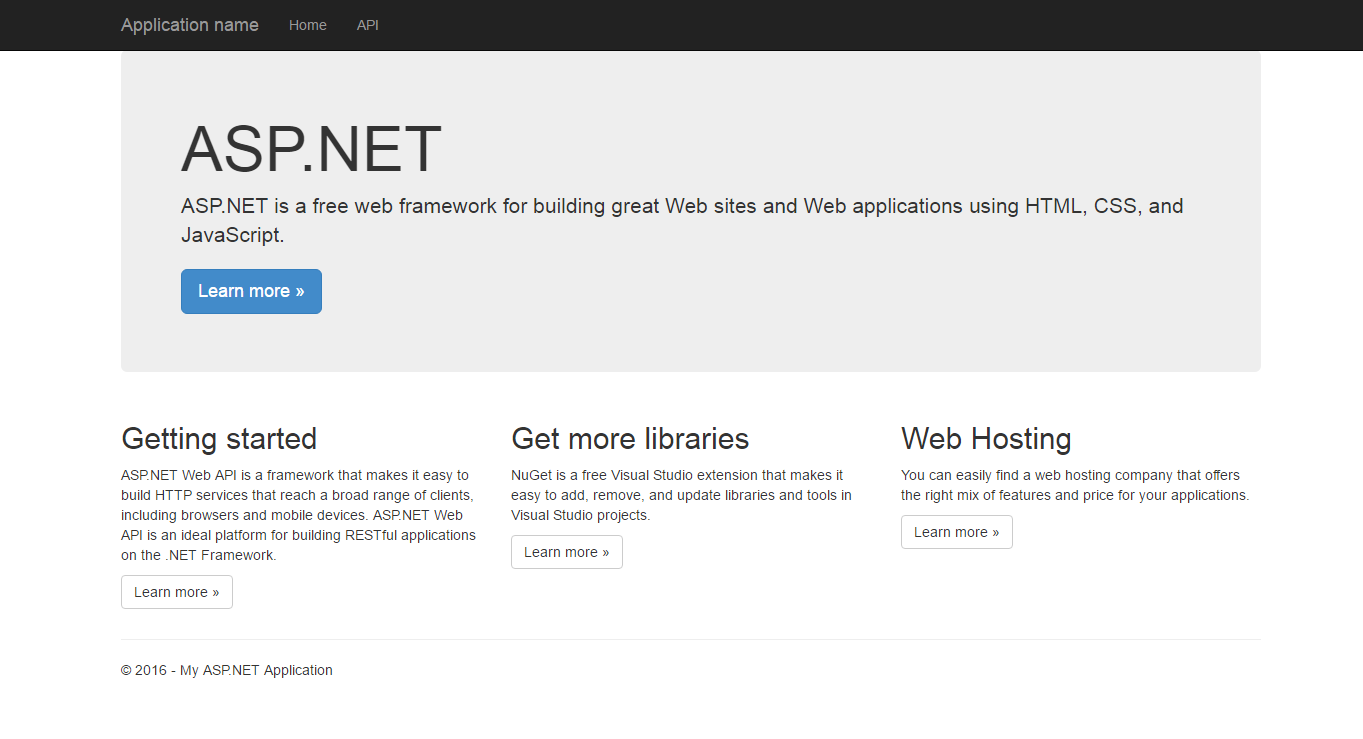1363x739 pixels.
Task: Click the Web Hosting heading
Action: 986,438
